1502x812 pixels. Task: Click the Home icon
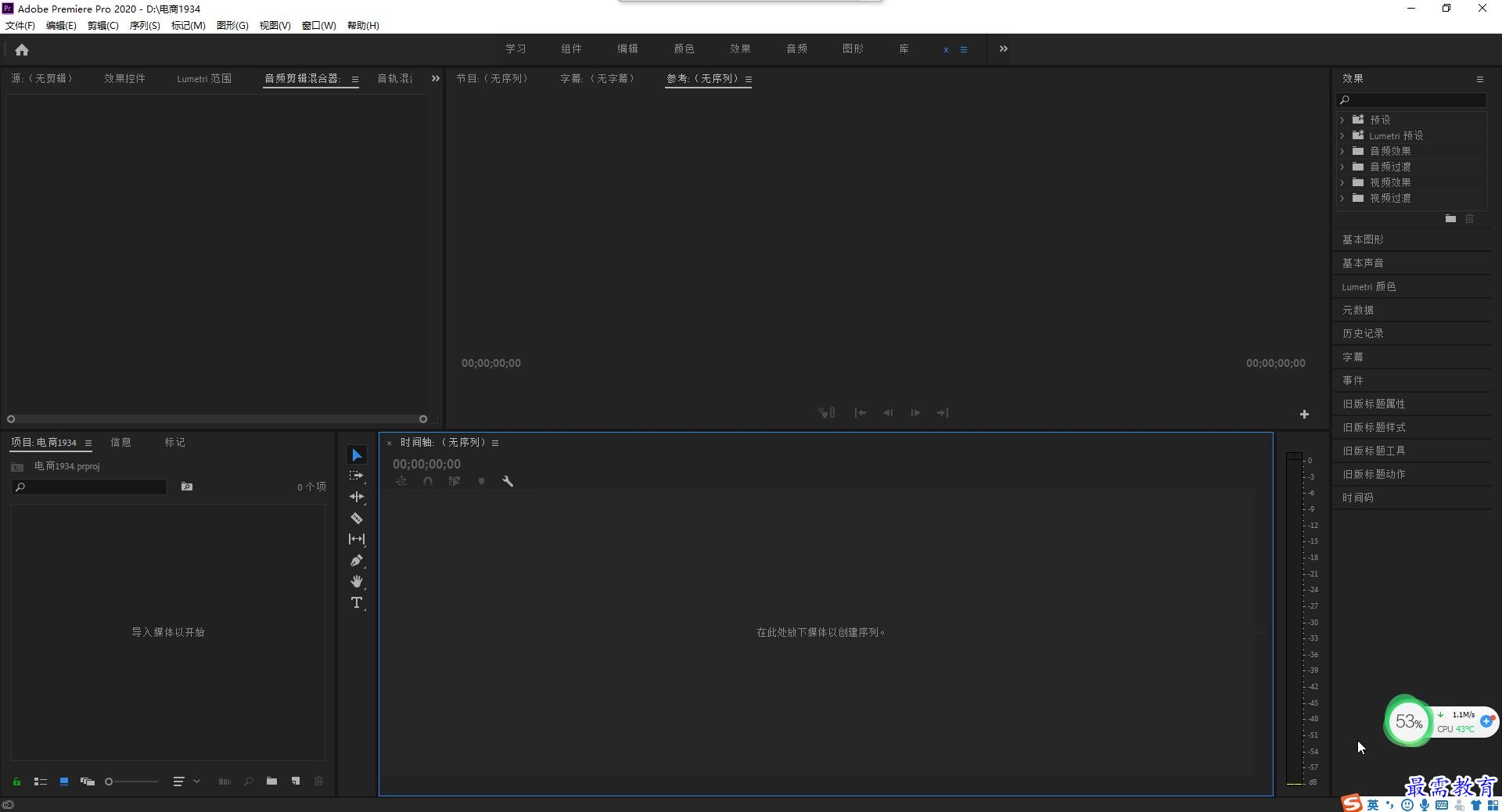(x=22, y=50)
